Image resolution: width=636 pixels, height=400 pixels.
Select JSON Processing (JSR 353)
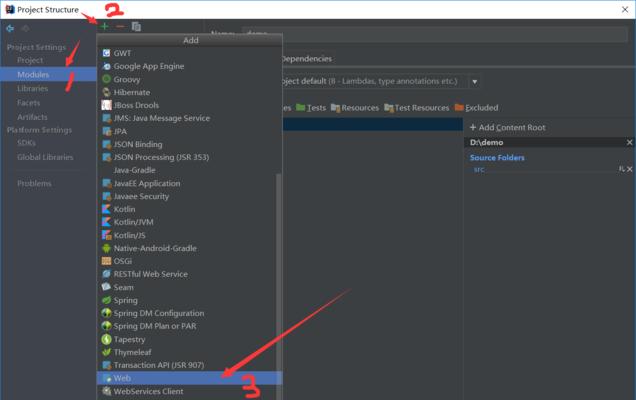tap(189, 157)
